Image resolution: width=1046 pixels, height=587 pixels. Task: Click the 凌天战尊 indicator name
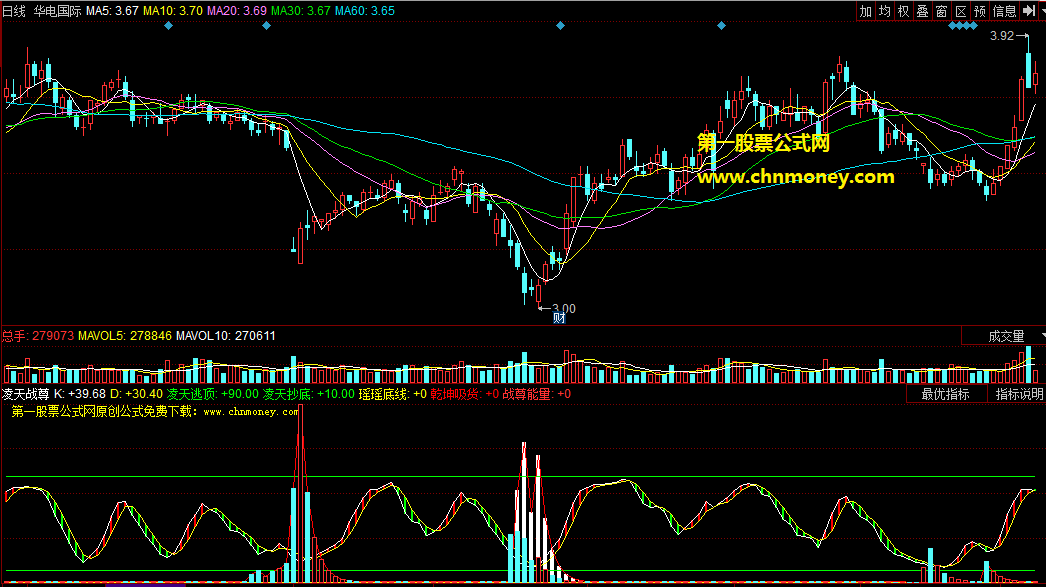point(26,394)
